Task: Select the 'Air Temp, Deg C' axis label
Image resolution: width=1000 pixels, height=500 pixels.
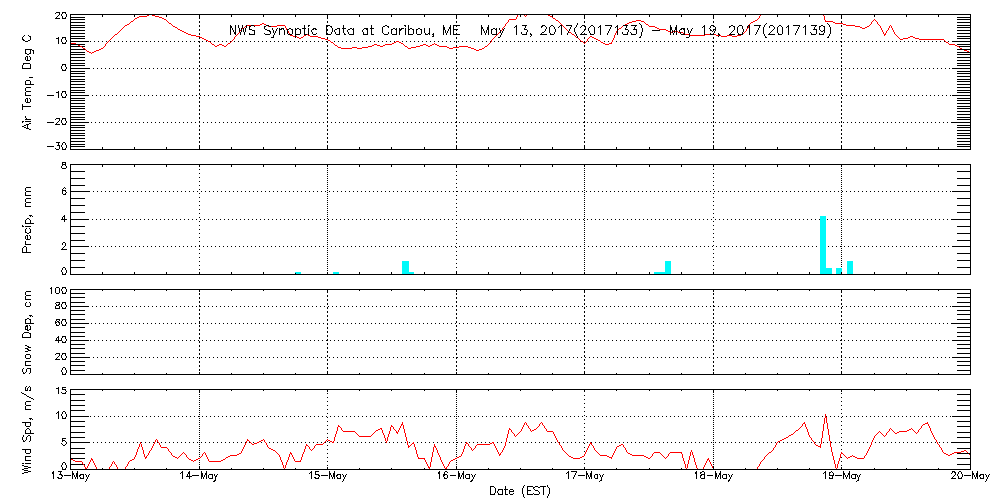Action: (x=28, y=81)
